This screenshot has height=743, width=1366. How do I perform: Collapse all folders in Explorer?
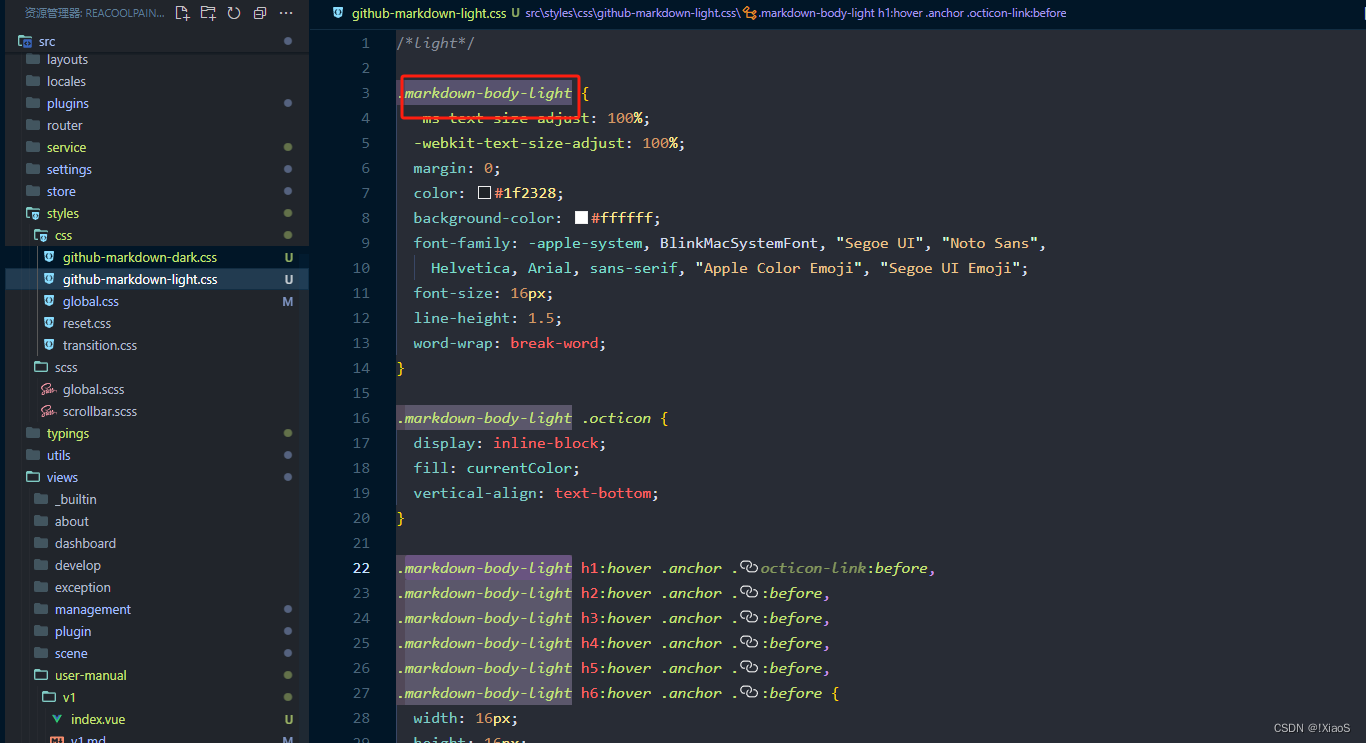click(x=261, y=13)
